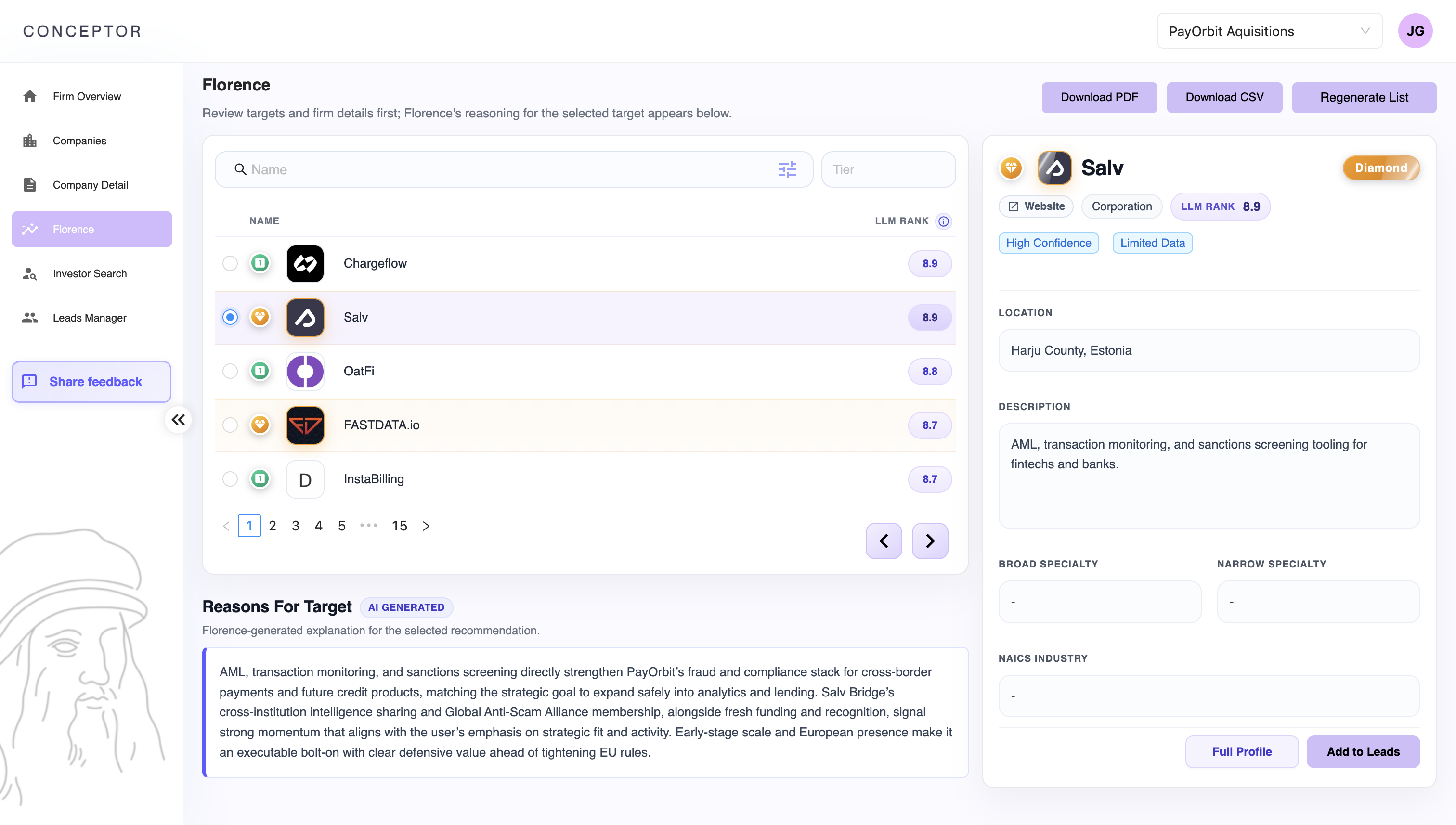Jump ahead via pagination ellipsis
The image size is (1456, 825).
pos(368,526)
